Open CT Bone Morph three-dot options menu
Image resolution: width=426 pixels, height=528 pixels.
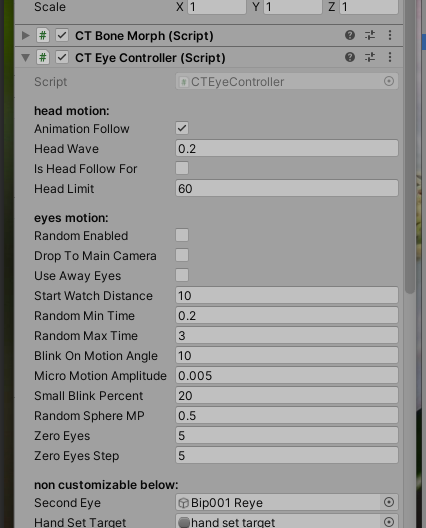(390, 35)
